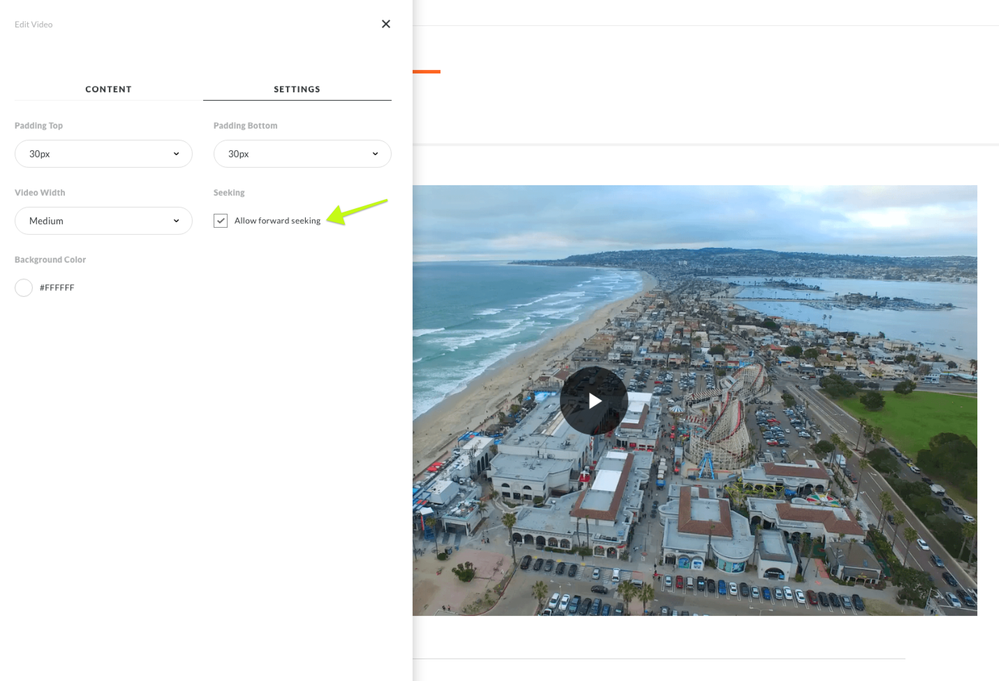
Task: Play the video using the play button
Action: pos(594,401)
